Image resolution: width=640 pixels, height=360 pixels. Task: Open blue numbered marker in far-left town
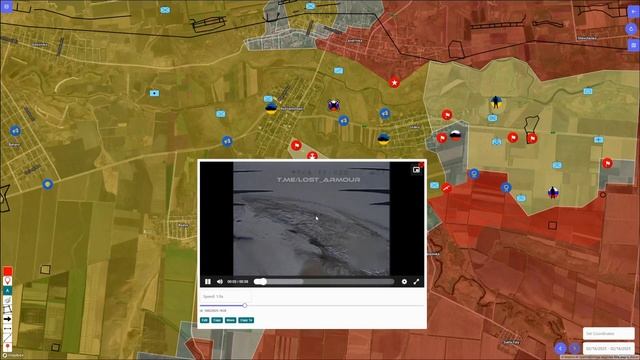pyautogui.click(x=15, y=131)
